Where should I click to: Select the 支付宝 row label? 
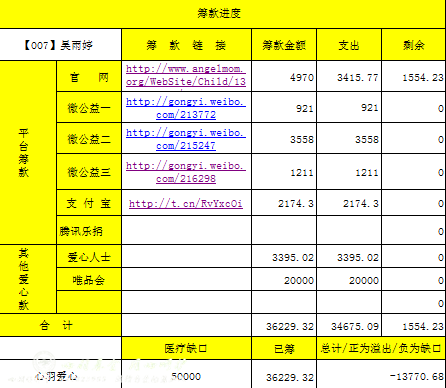pyautogui.click(x=89, y=203)
